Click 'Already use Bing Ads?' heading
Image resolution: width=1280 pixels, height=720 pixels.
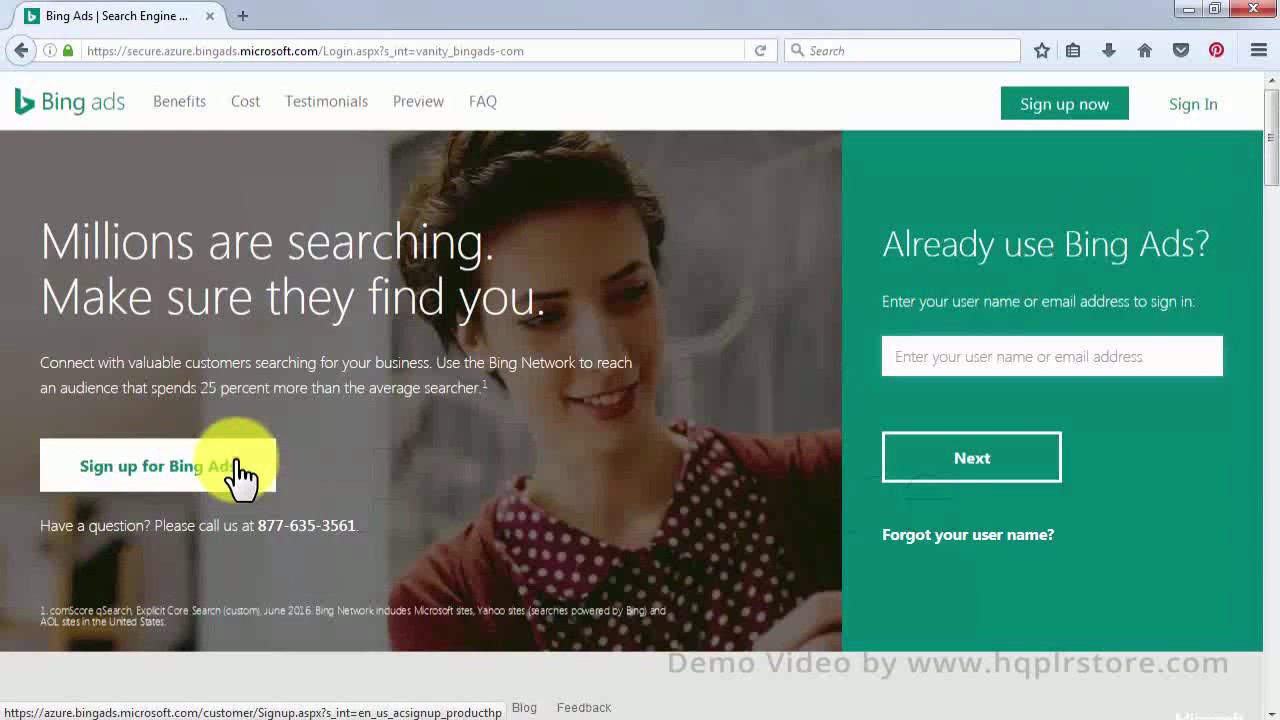pyautogui.click(x=1046, y=244)
